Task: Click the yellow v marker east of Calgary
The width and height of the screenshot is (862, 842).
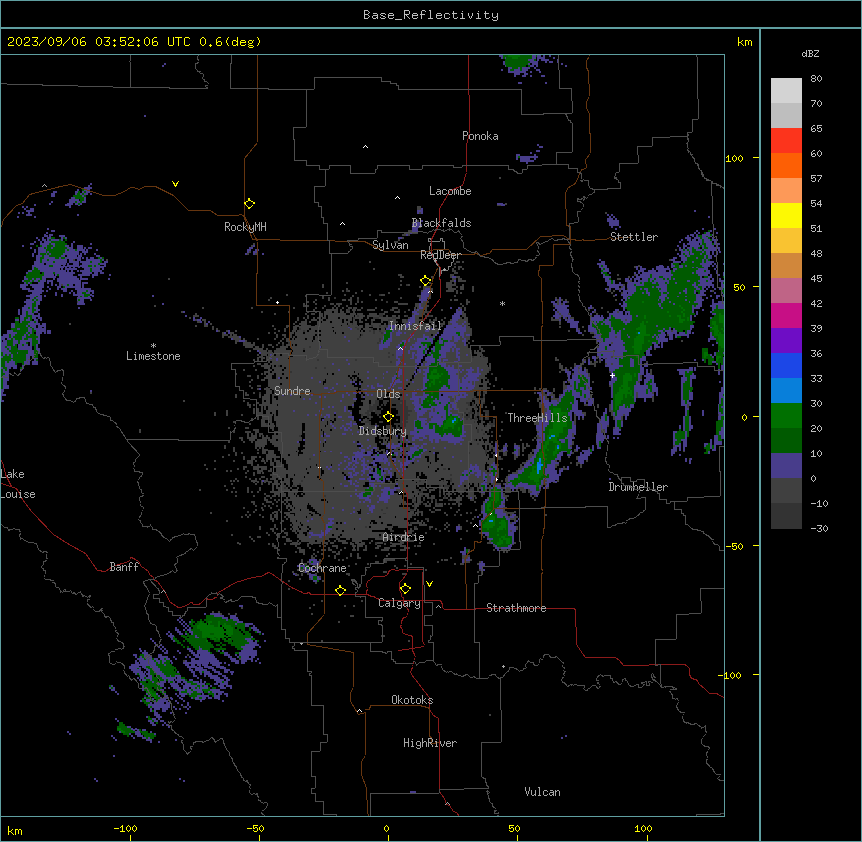Action: coord(429,584)
